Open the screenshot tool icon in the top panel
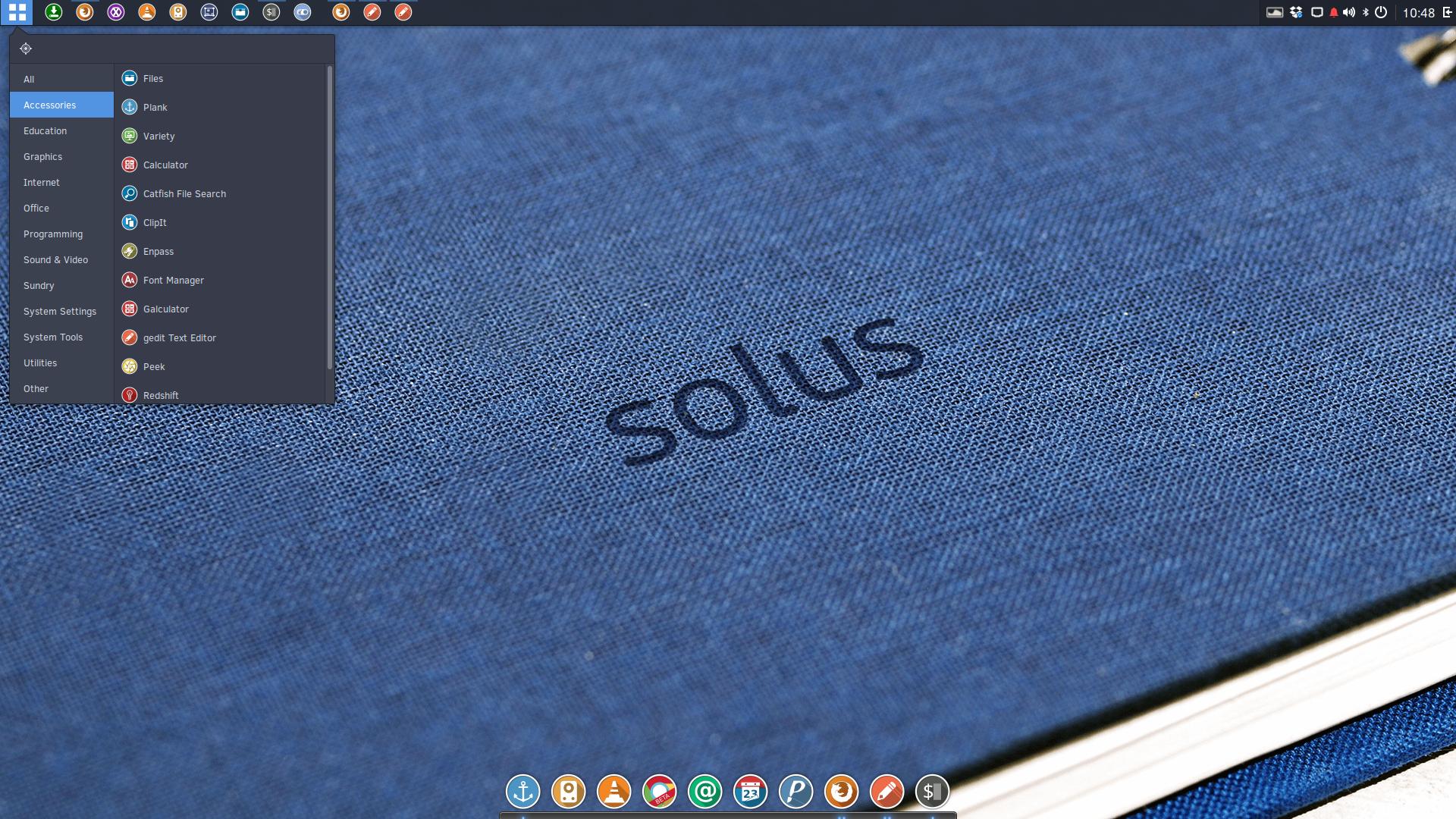1456x819 pixels. click(x=209, y=12)
